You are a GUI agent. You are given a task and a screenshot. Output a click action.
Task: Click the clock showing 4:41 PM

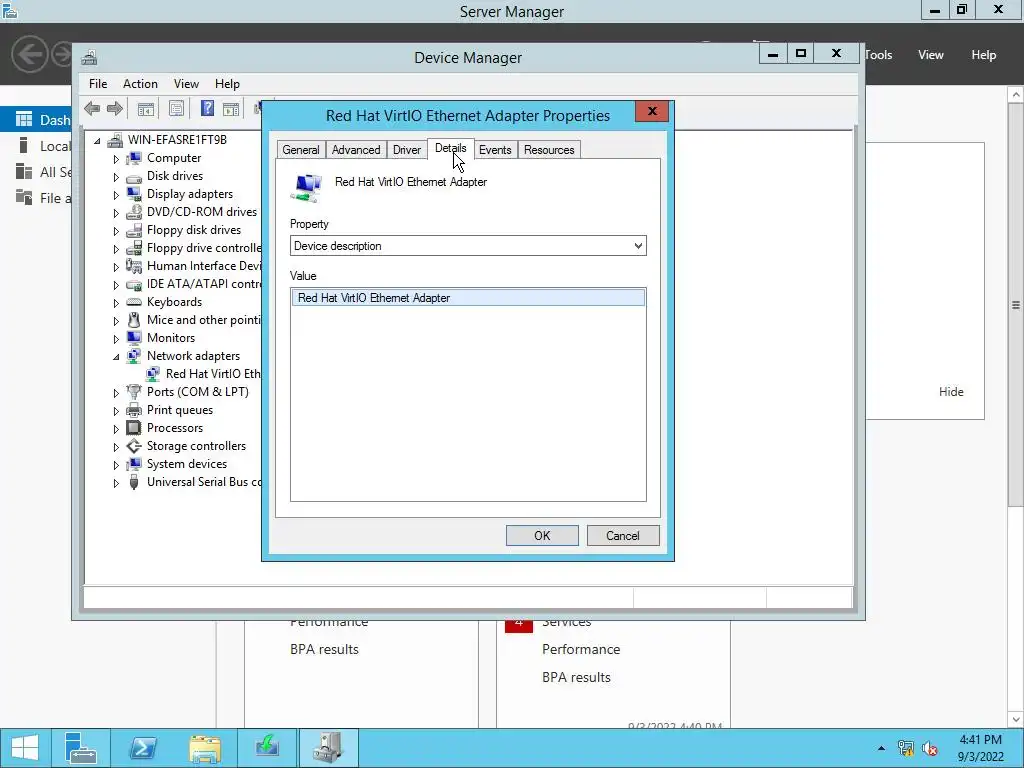pyautogui.click(x=980, y=740)
